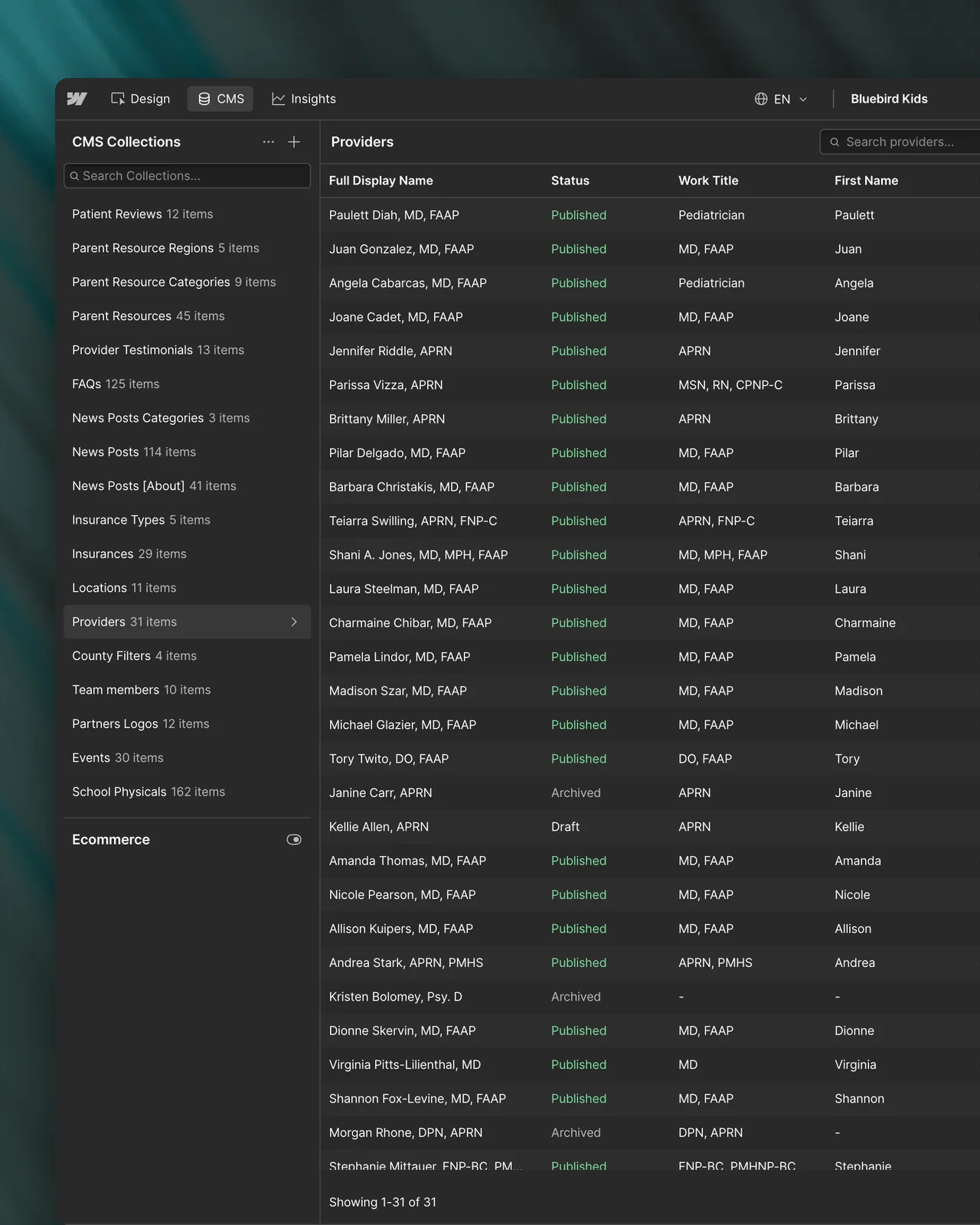Open the Insights tab

(x=304, y=99)
